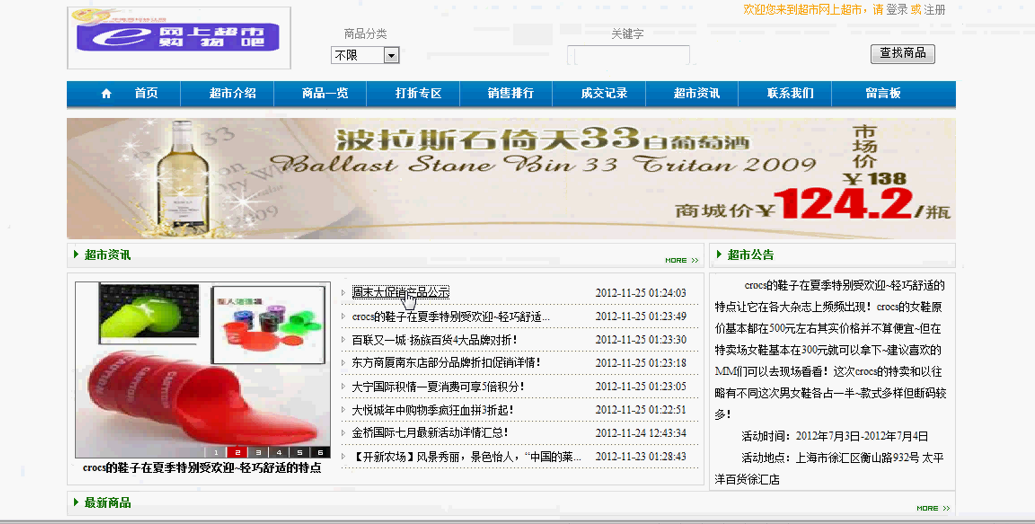Click the date 2012-11-24 12:43:34
This screenshot has height=524, width=1035.
(640, 434)
